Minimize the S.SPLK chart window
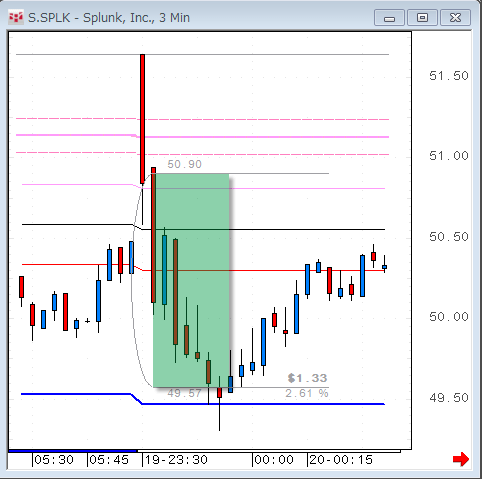The height and width of the screenshot is (479, 482). (389, 17)
